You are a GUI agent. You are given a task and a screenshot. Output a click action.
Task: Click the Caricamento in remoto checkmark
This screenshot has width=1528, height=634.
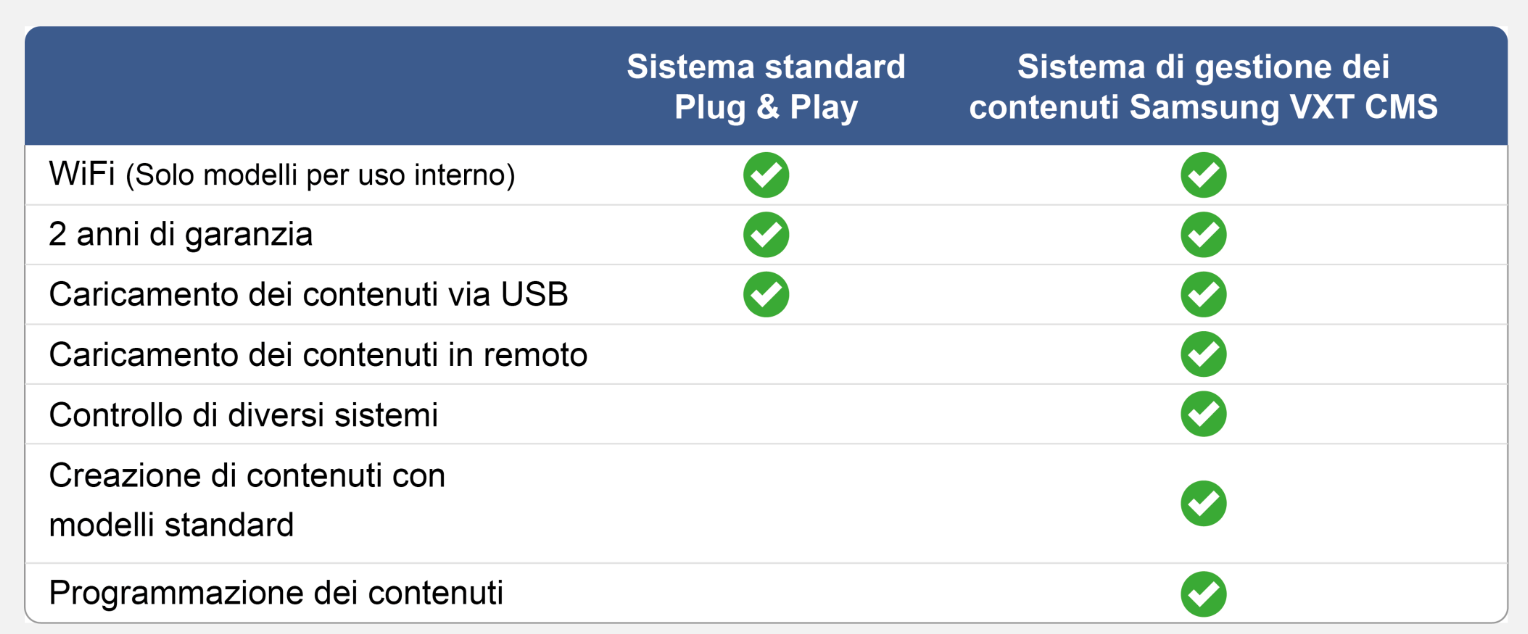point(1203,354)
